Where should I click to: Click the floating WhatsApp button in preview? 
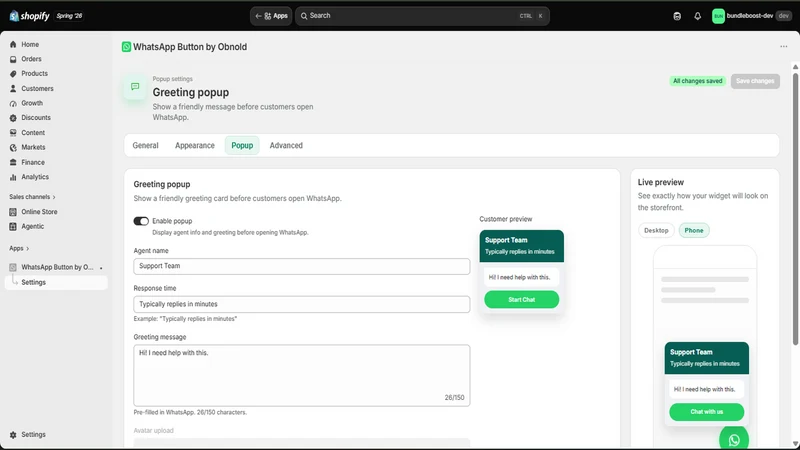tap(734, 438)
